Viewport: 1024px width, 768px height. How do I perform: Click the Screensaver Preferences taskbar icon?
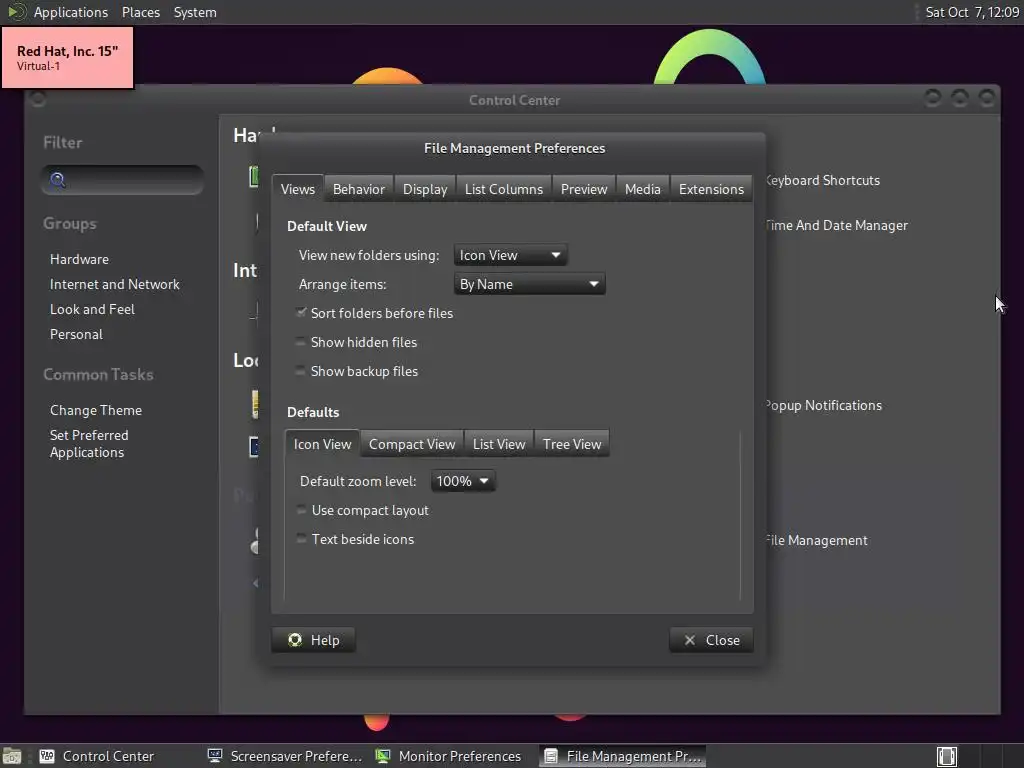215,756
